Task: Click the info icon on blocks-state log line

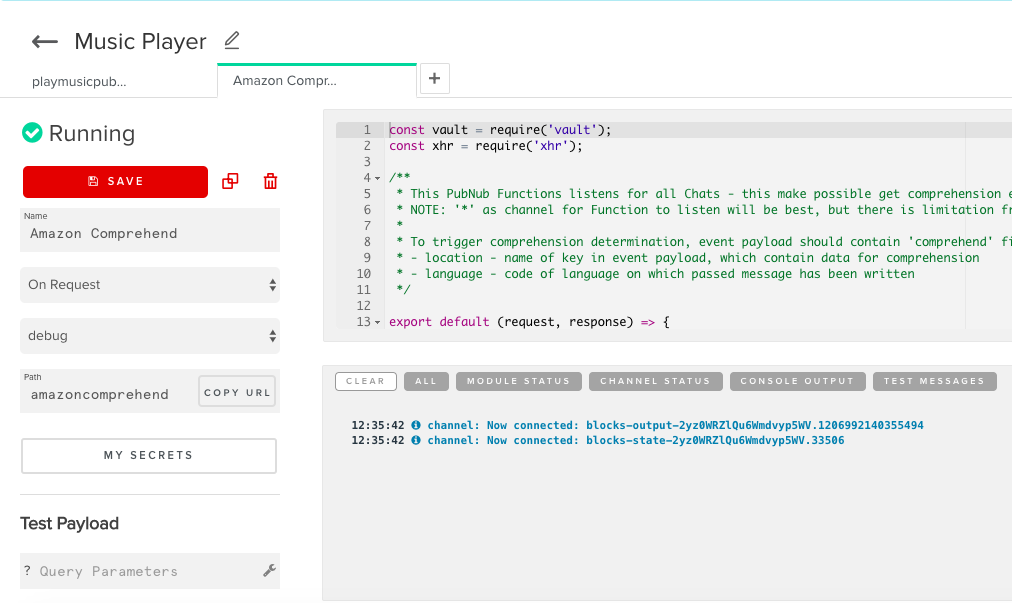Action: [x=416, y=440]
